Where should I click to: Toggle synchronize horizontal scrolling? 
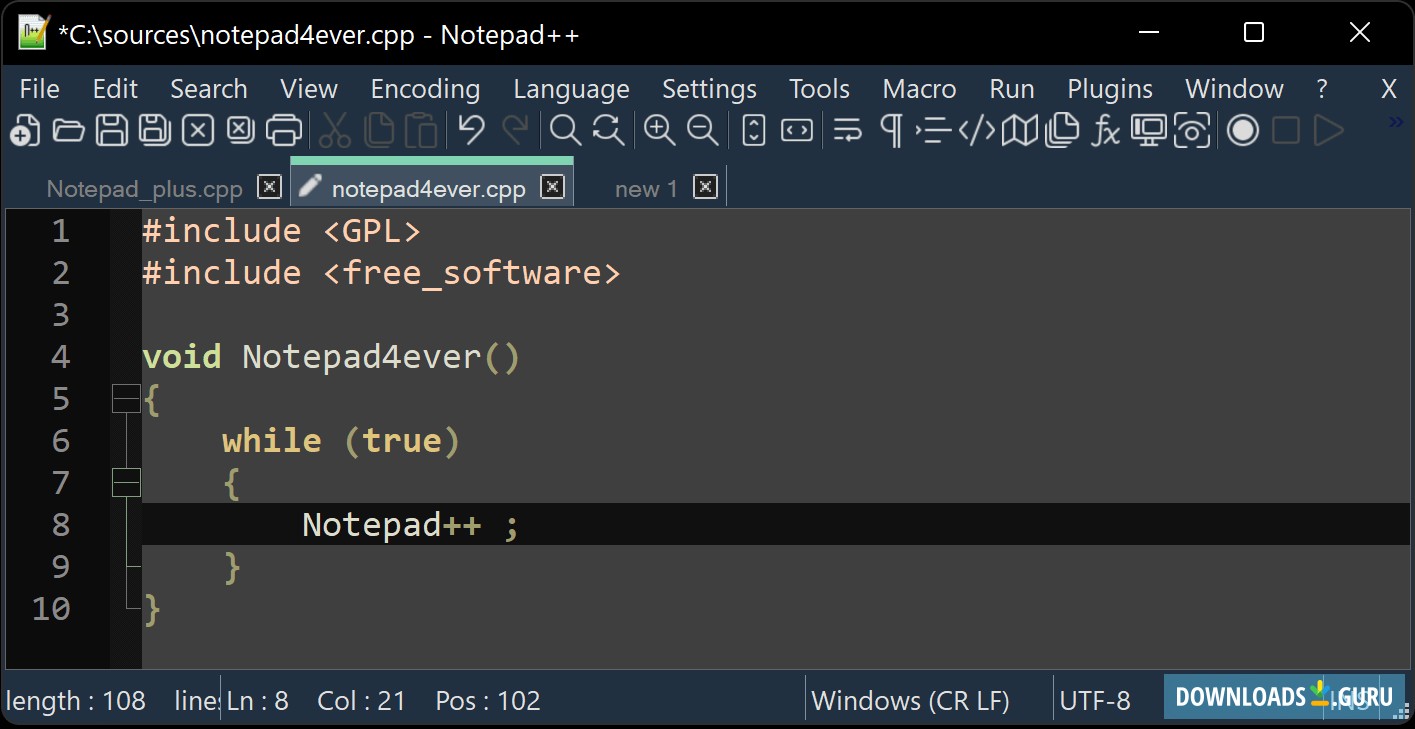tap(797, 131)
